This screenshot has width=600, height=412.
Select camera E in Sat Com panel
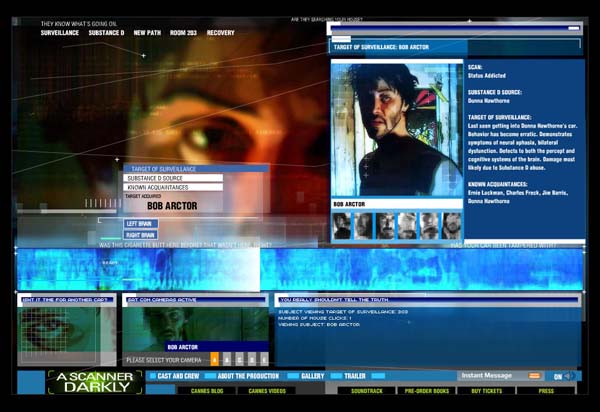264,360
